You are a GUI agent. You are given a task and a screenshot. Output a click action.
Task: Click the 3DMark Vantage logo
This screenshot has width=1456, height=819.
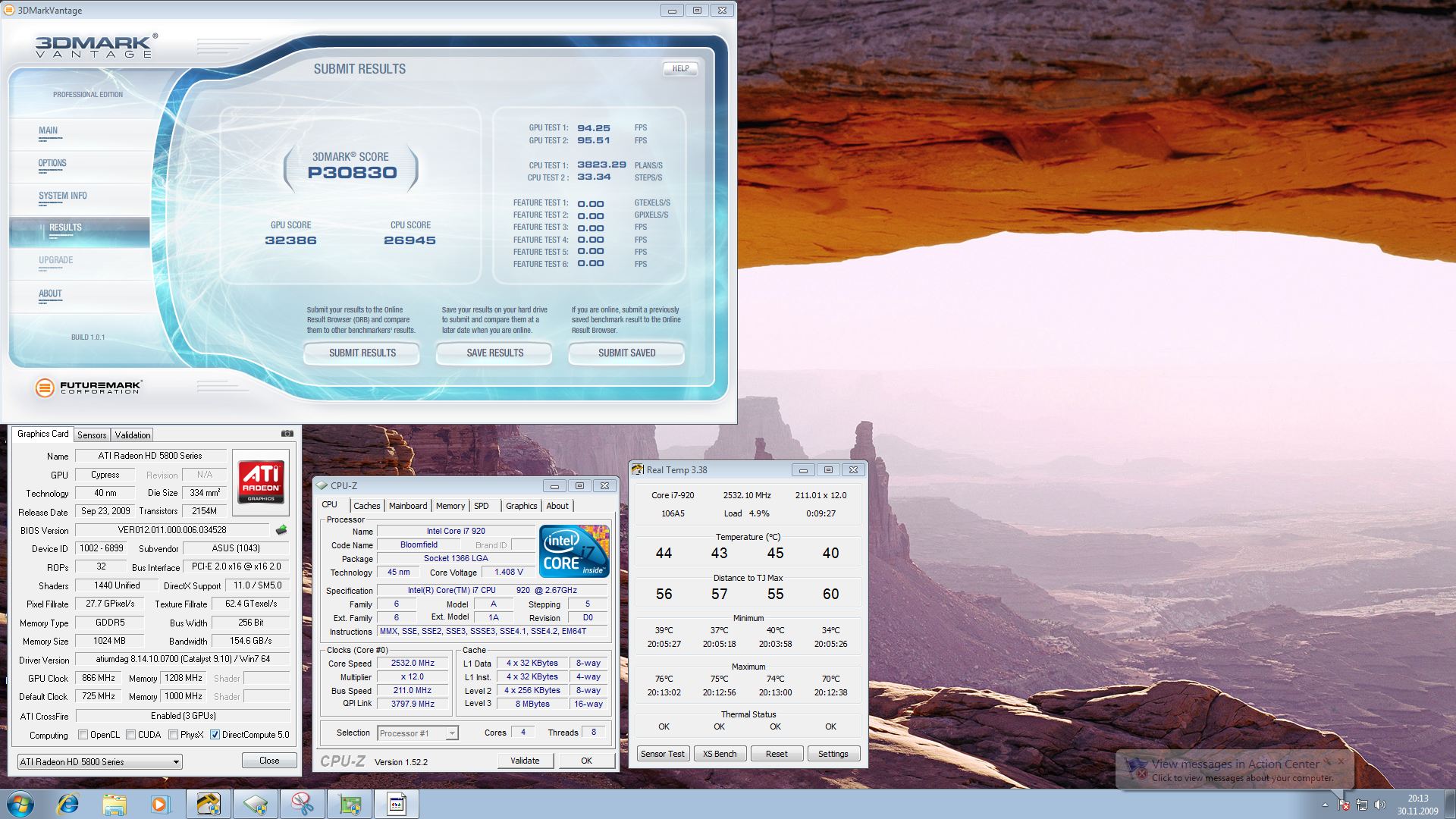[x=96, y=46]
